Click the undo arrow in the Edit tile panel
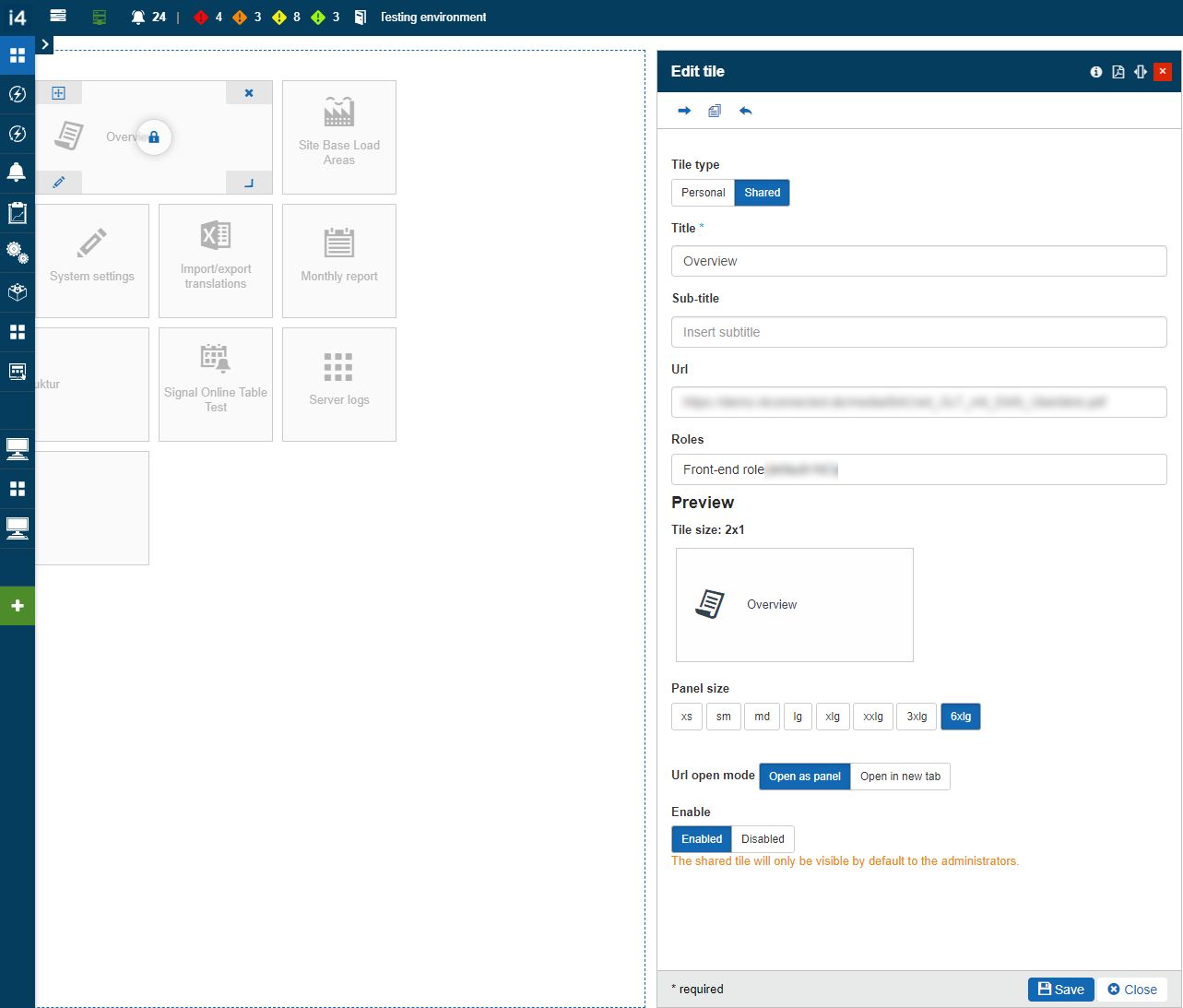Viewport: 1183px width, 1008px height. [x=746, y=111]
